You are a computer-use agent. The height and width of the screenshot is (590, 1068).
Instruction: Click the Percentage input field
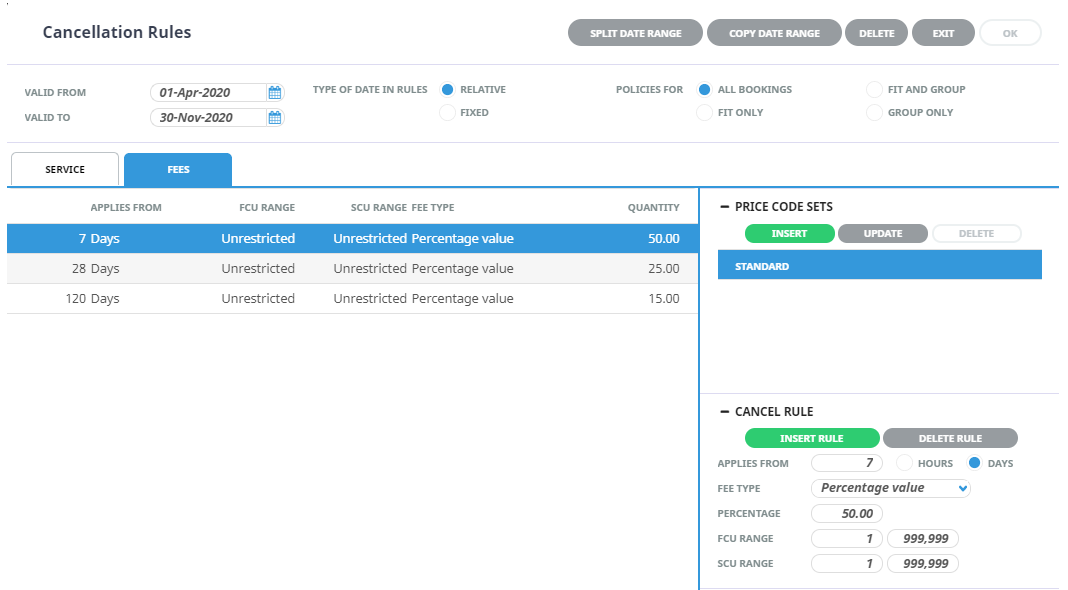[x=846, y=514]
